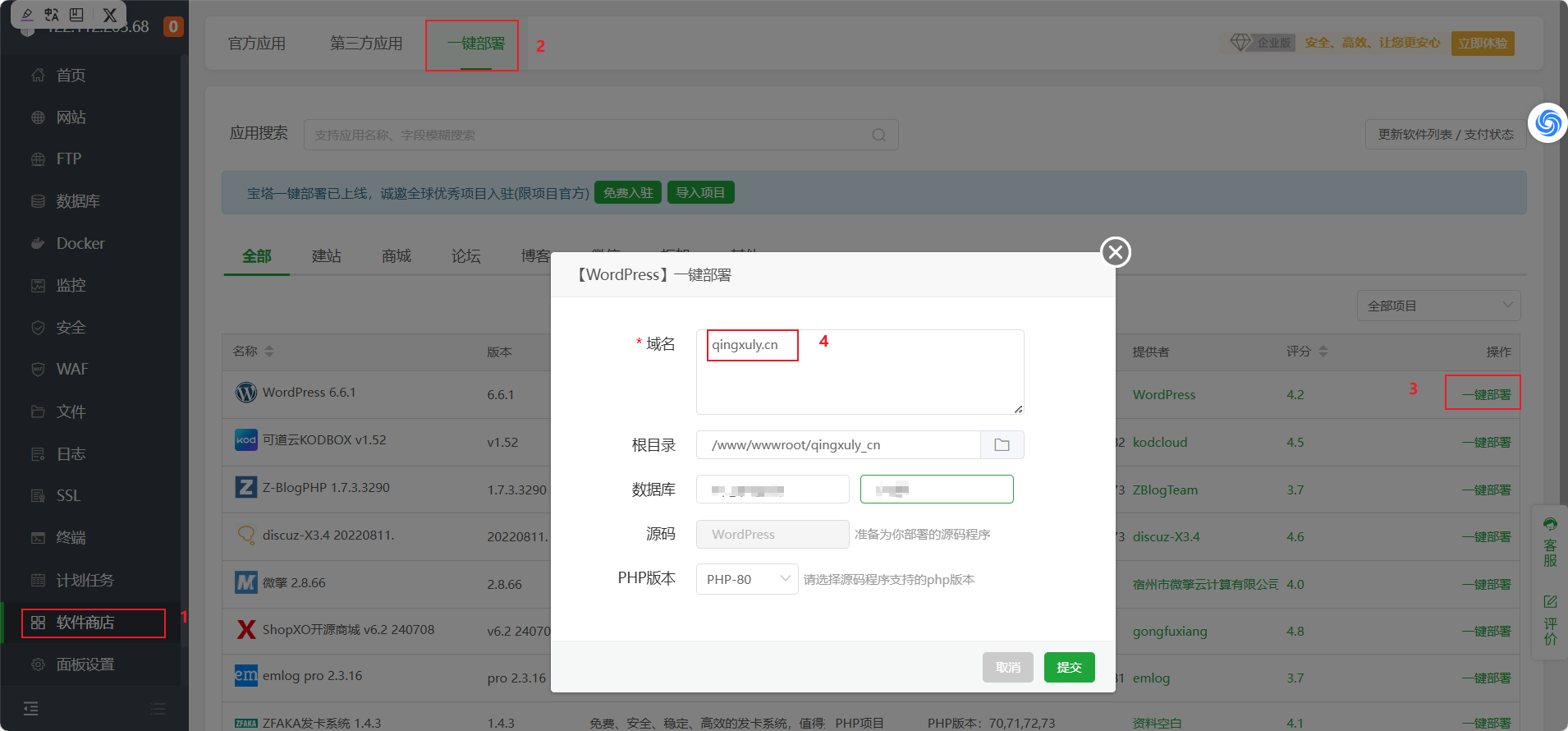Open 网站 websites section in sidebar
Screen dimensions: 1568x731
[x=71, y=117]
